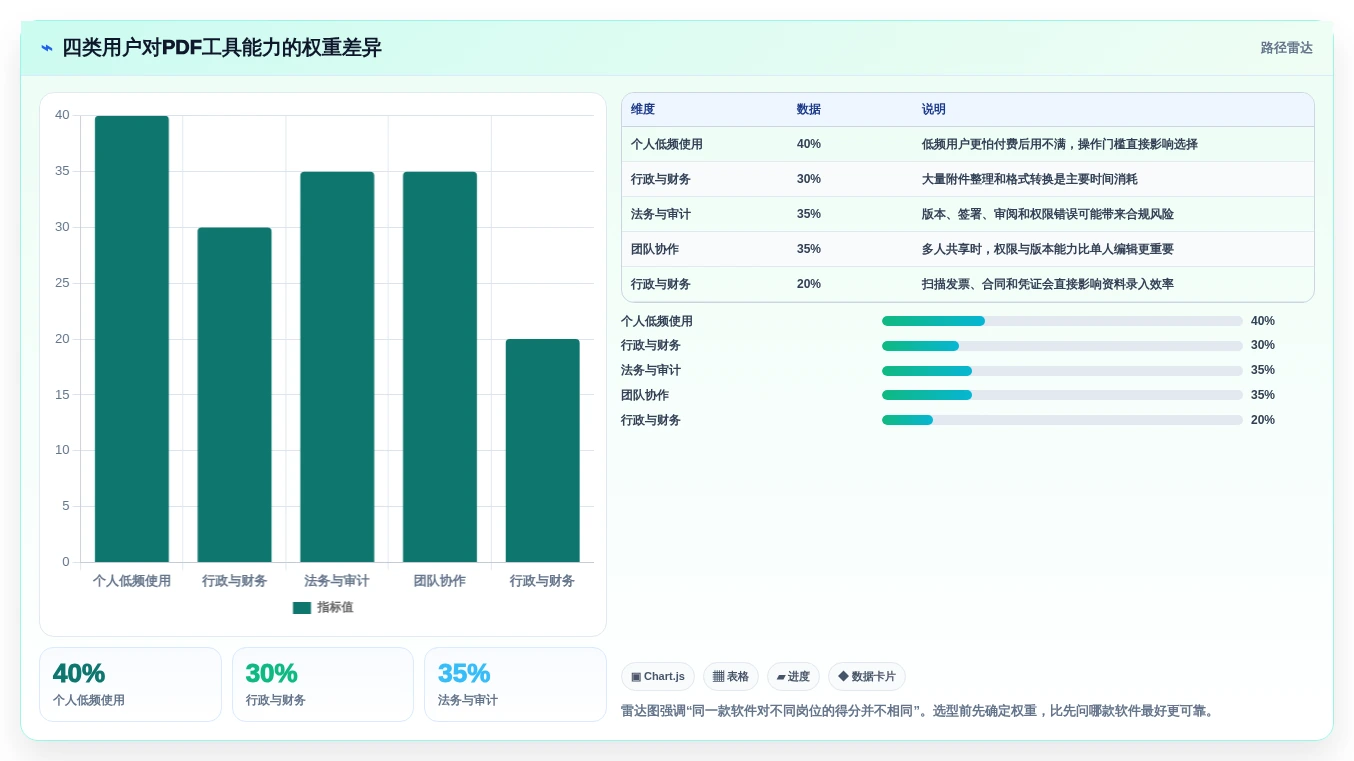Viewport: 1354px width, 761px height.
Task: Click the 40 tick on the y-axis
Action: [x=62, y=115]
